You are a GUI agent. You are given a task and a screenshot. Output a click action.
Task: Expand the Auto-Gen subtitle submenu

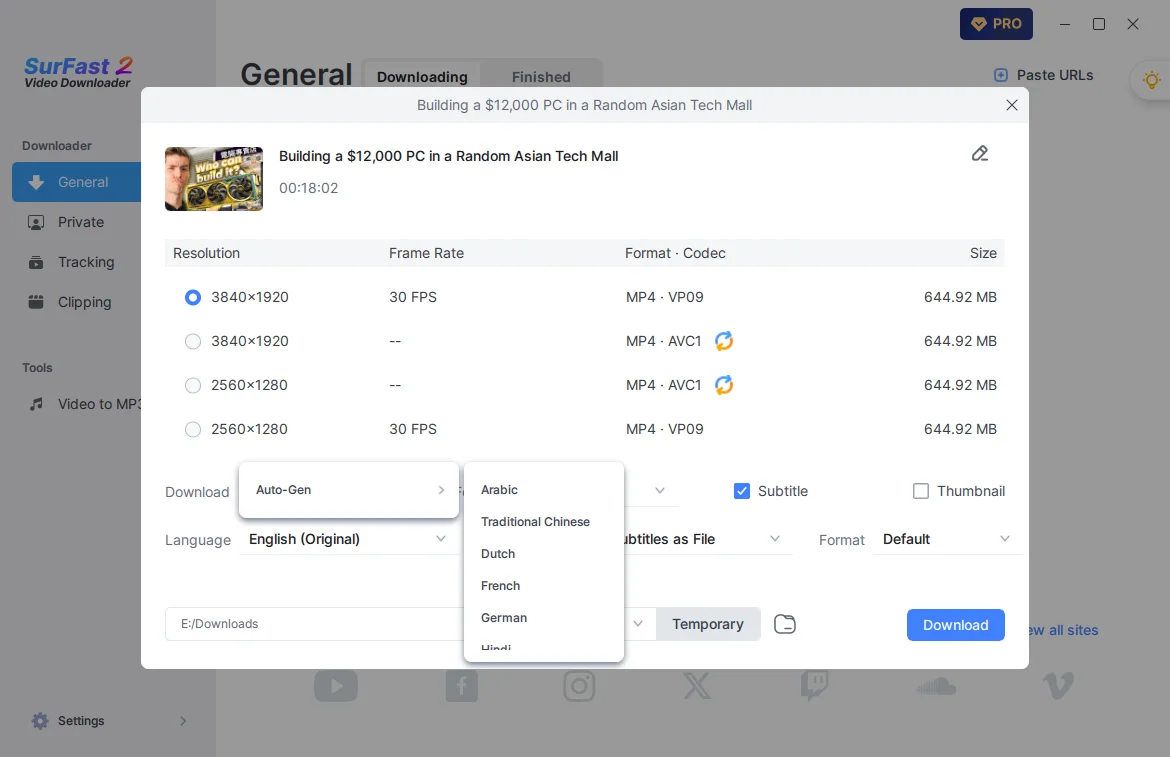coord(349,490)
